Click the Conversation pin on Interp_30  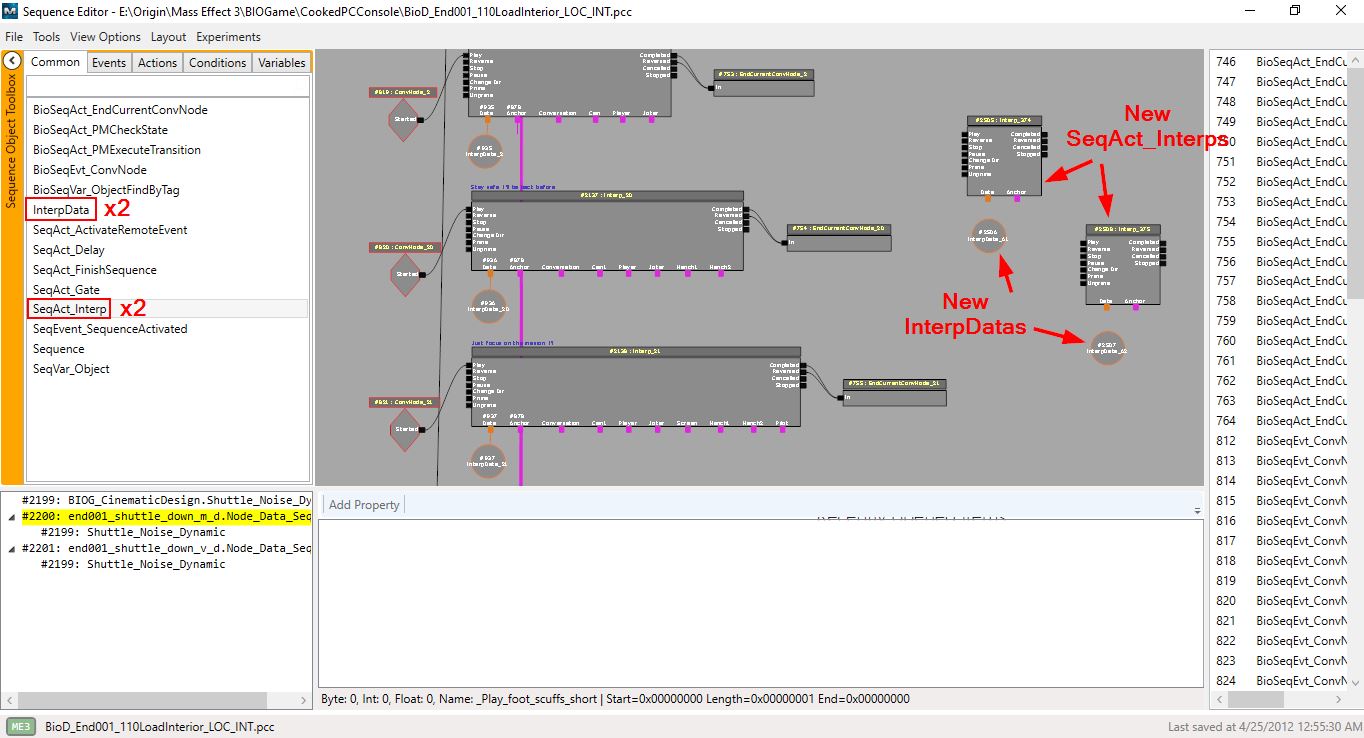click(560, 273)
